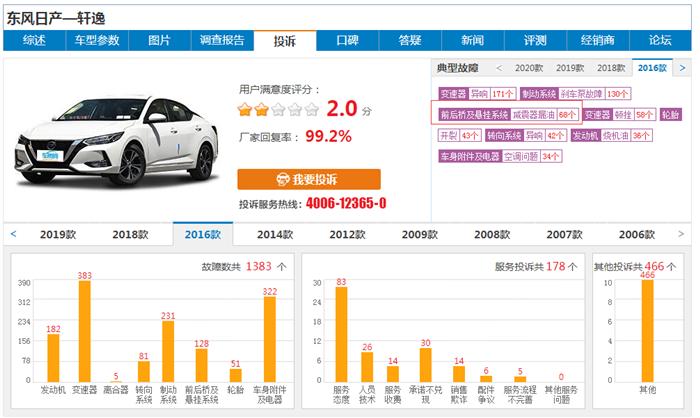Go to the 调查报告 tab
This screenshot has height=418, width=700.
[x=222, y=41]
